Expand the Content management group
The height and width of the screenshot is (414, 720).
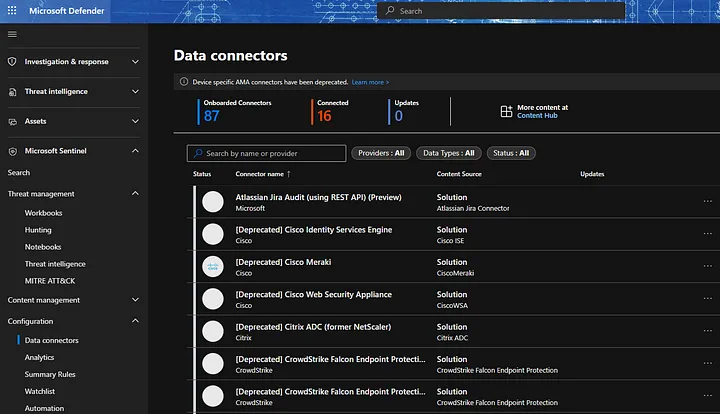click(135, 300)
